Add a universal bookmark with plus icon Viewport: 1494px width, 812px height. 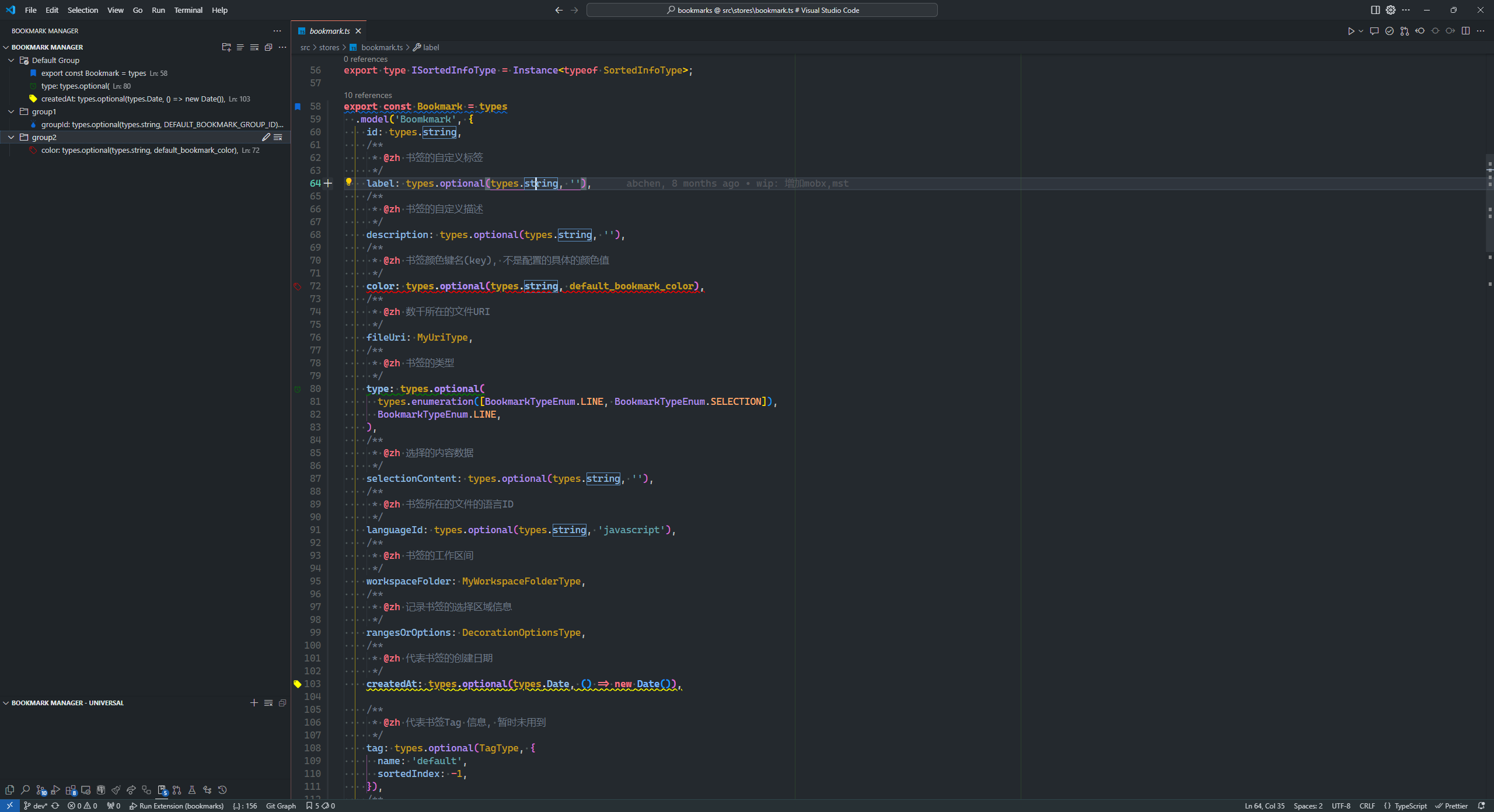click(254, 703)
